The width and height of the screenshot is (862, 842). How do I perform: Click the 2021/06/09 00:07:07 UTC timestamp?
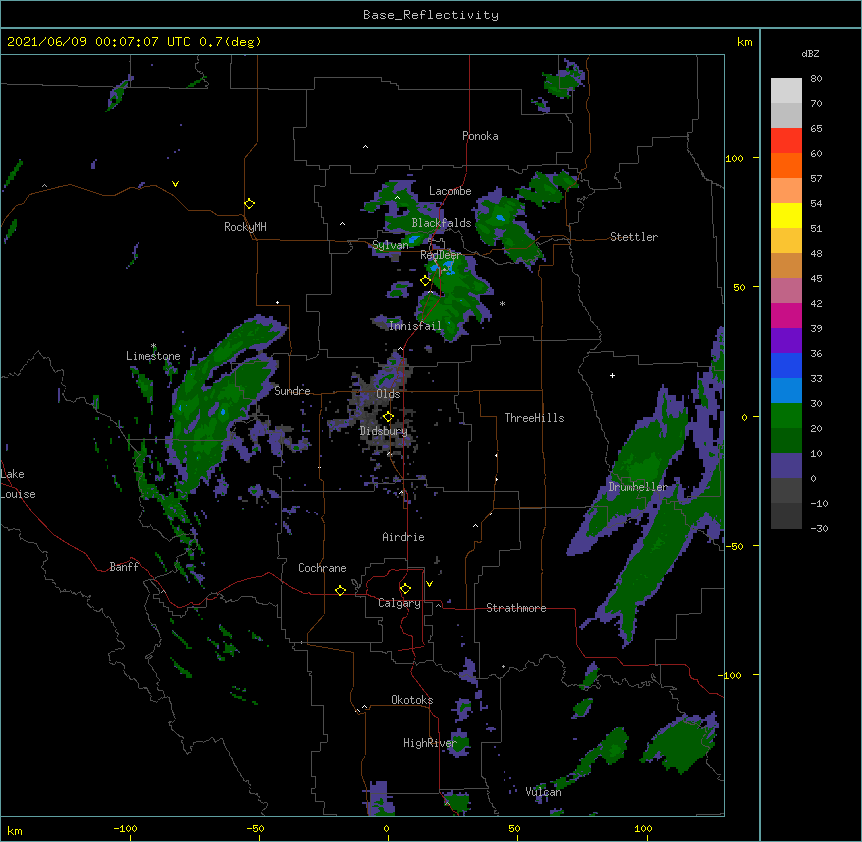(x=134, y=42)
